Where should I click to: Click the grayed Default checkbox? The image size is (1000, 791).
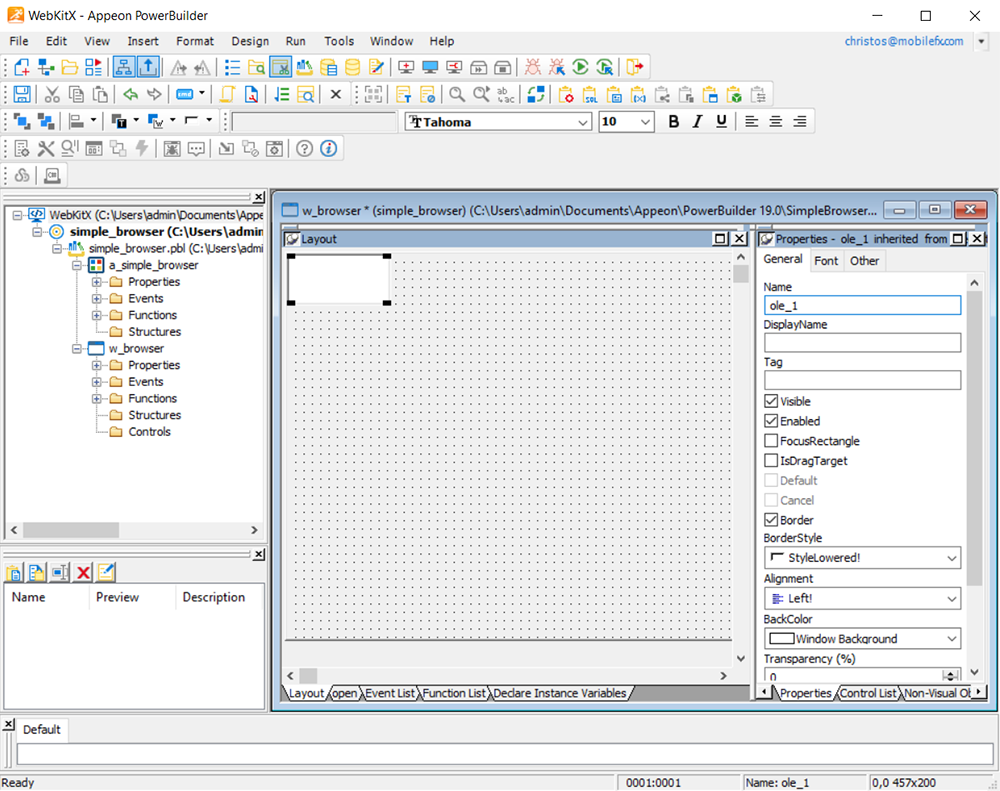point(771,480)
